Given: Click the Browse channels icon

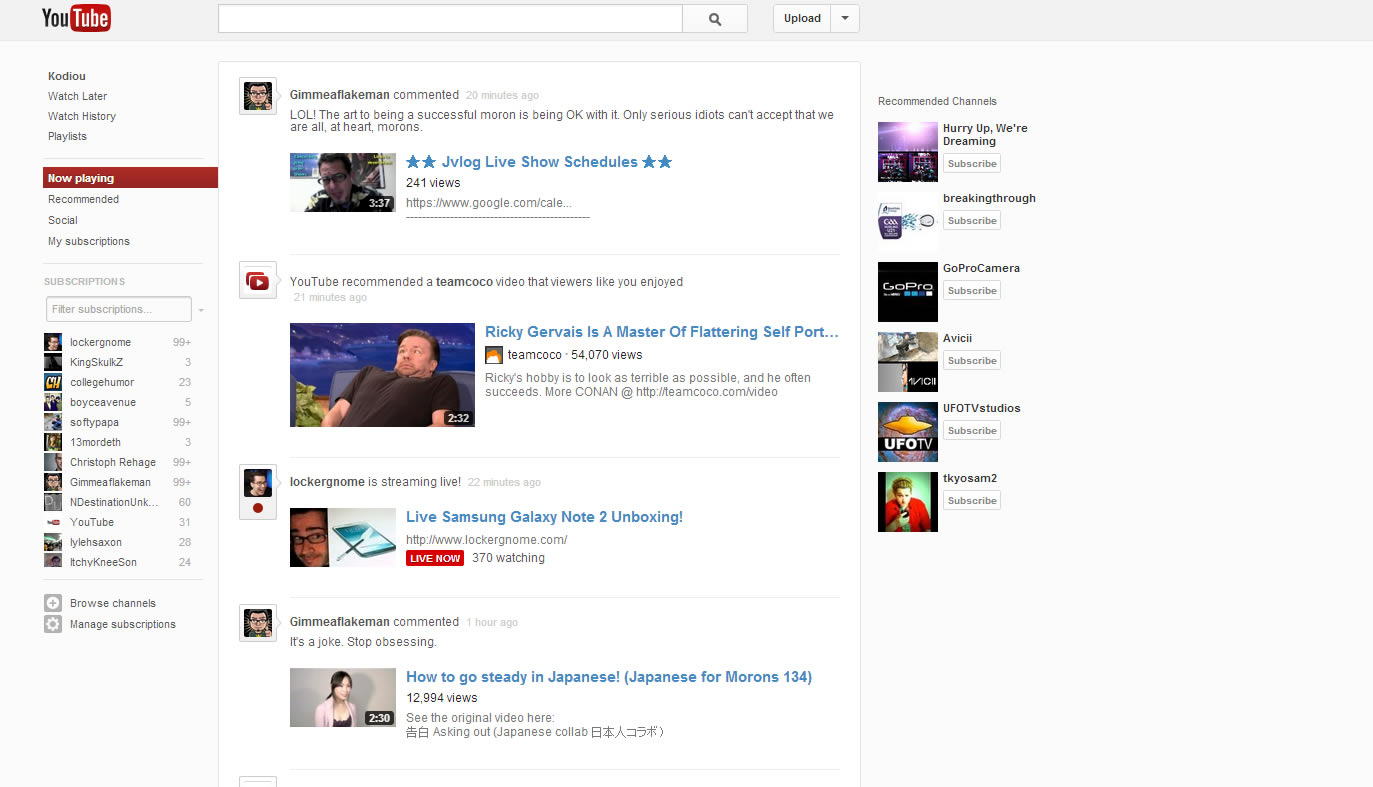Looking at the screenshot, I should point(52,602).
